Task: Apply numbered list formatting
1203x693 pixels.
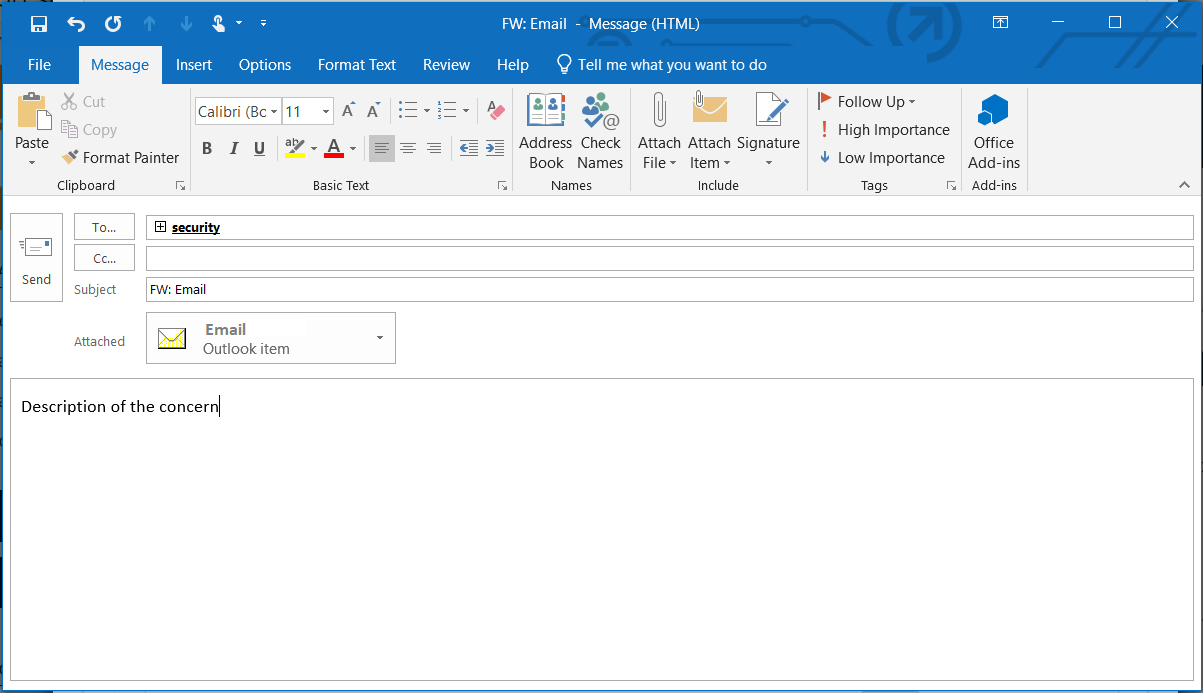Action: click(447, 111)
